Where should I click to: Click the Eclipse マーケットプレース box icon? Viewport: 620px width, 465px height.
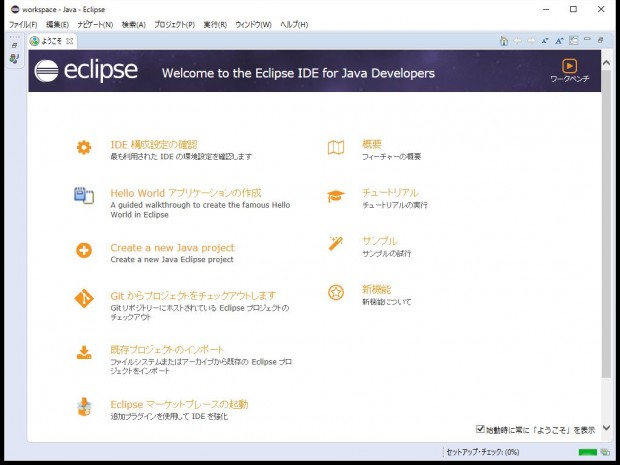coord(84,407)
